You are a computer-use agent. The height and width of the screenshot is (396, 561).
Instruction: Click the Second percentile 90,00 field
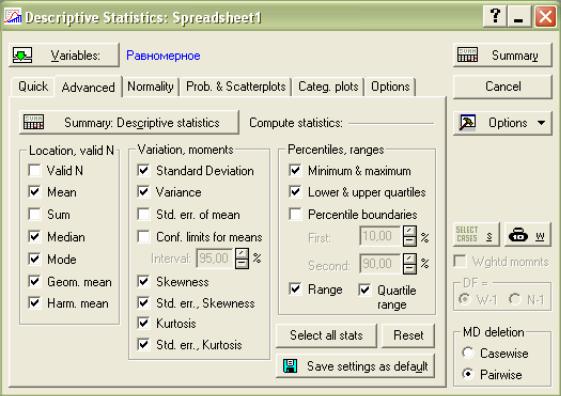[x=380, y=264]
